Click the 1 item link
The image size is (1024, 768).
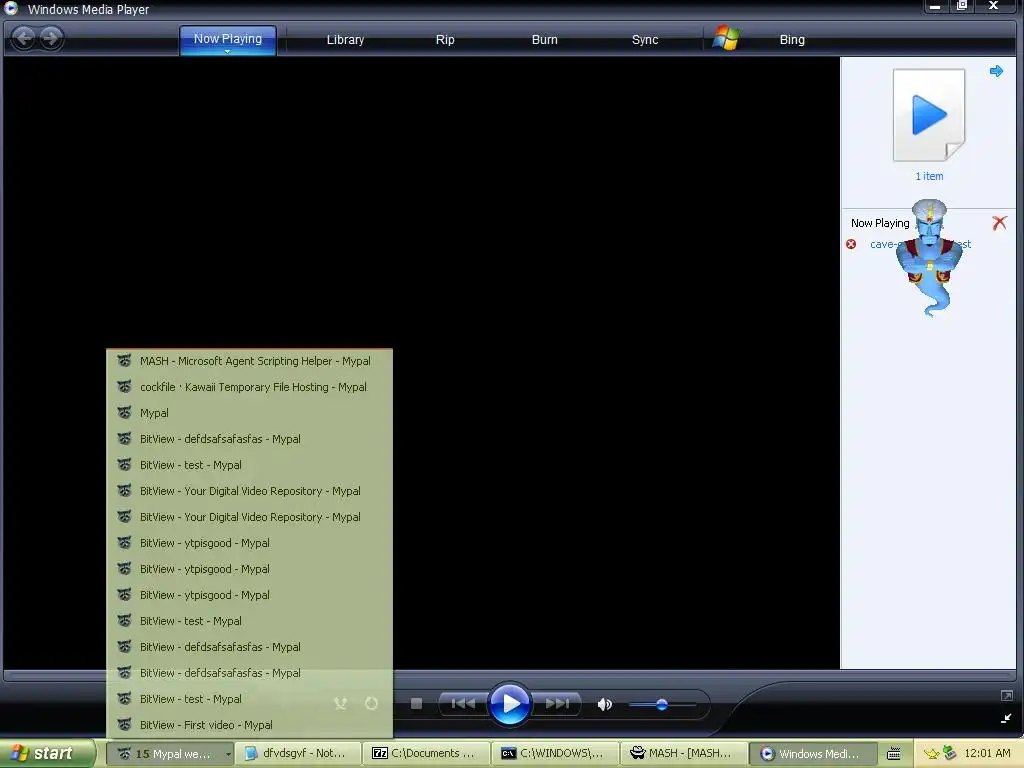point(929,176)
